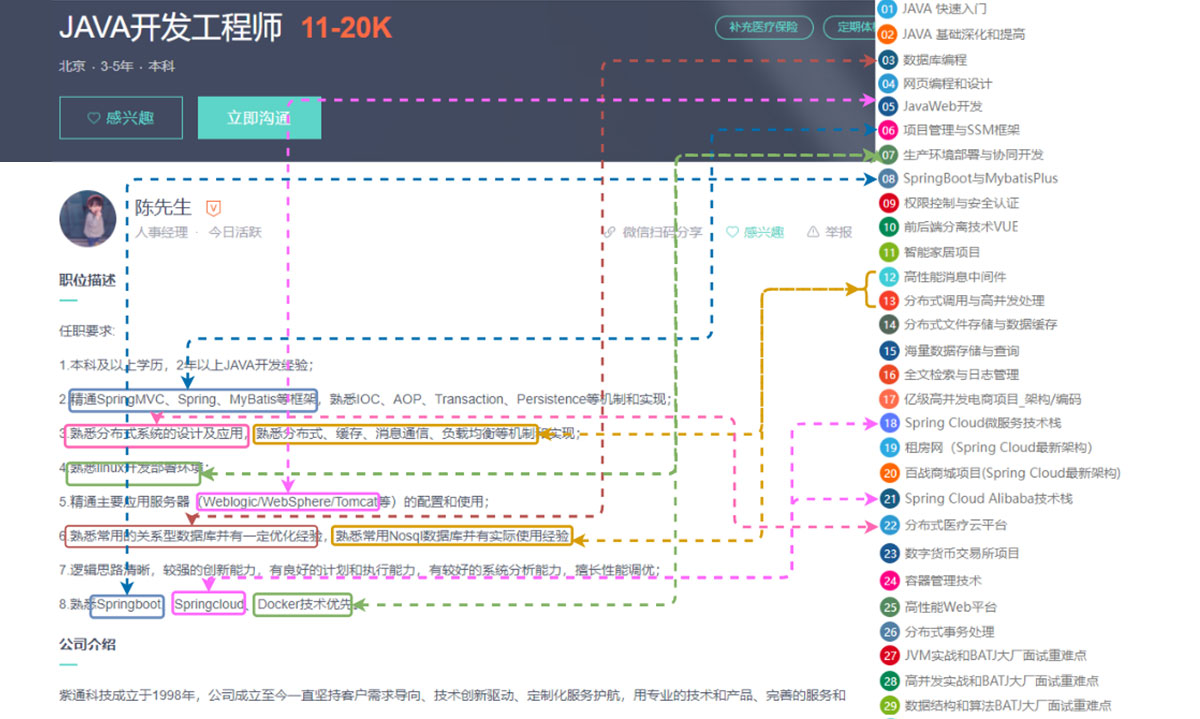Click the number 01 circle for JAVA 快速入门
Image resolution: width=1200 pixels, height=719 pixels.
(x=887, y=9)
